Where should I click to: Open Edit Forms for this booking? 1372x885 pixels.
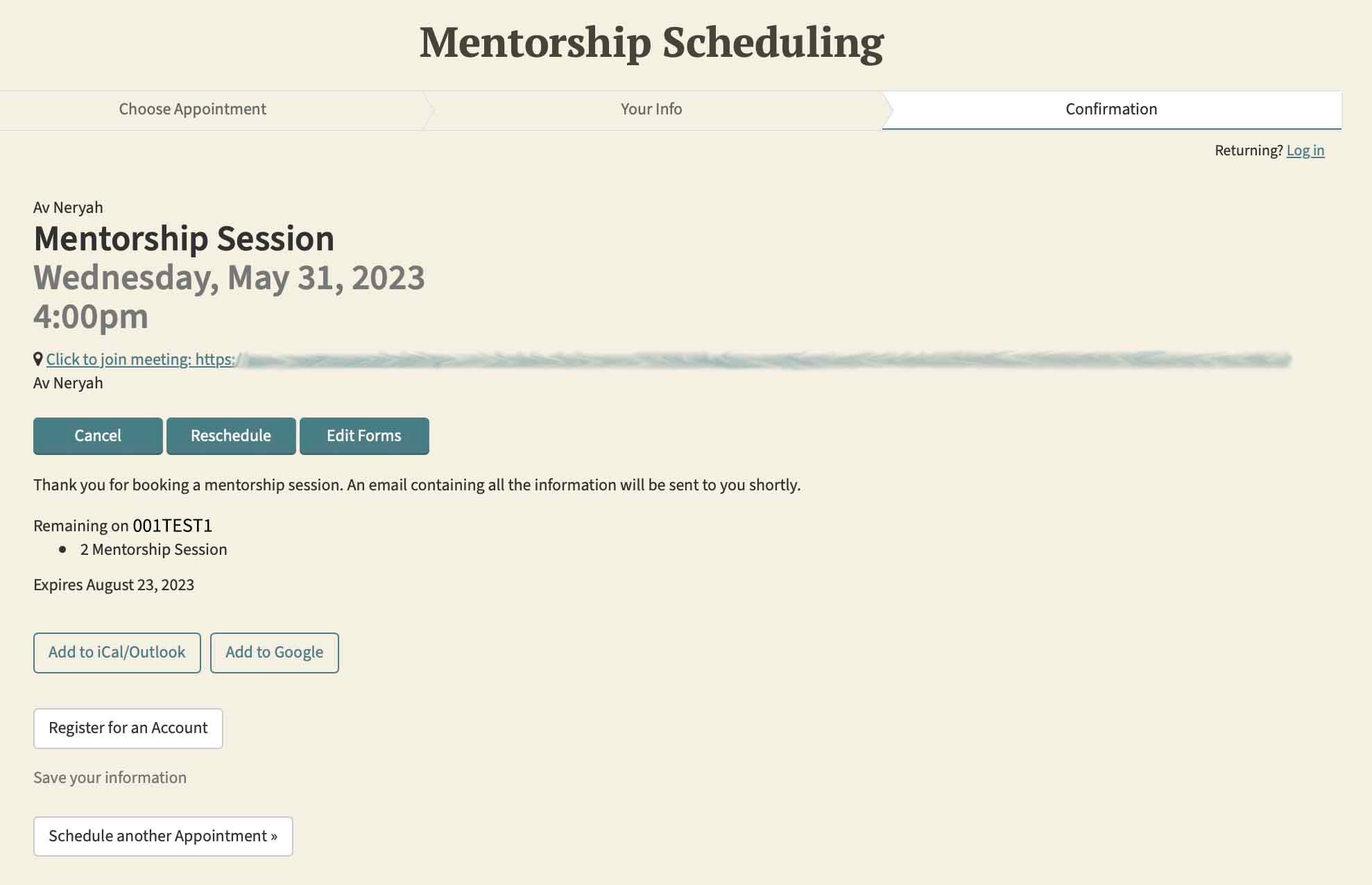click(x=363, y=436)
